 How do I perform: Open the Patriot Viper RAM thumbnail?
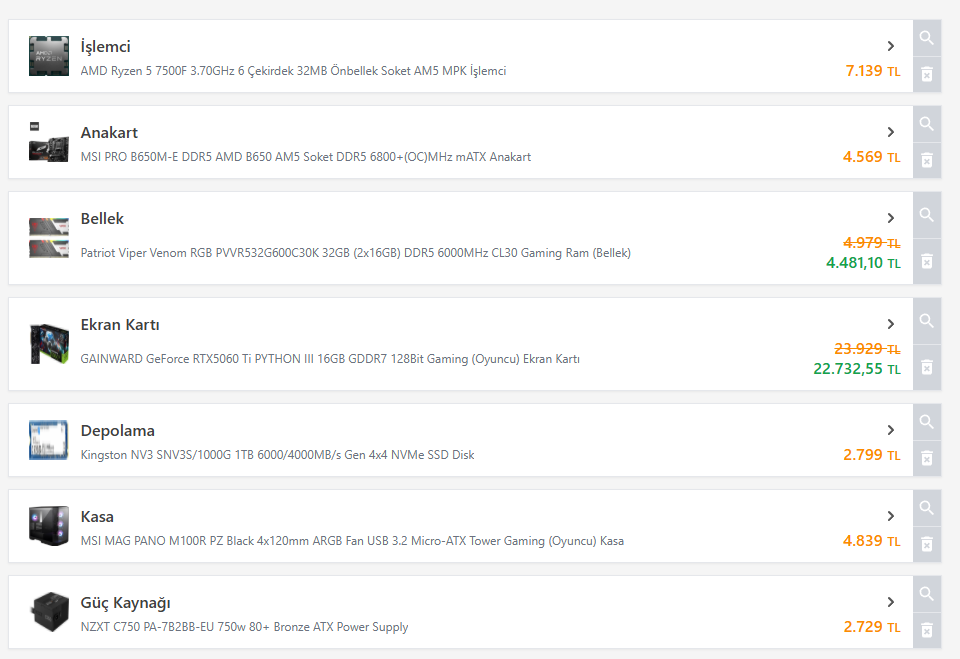[x=49, y=238]
